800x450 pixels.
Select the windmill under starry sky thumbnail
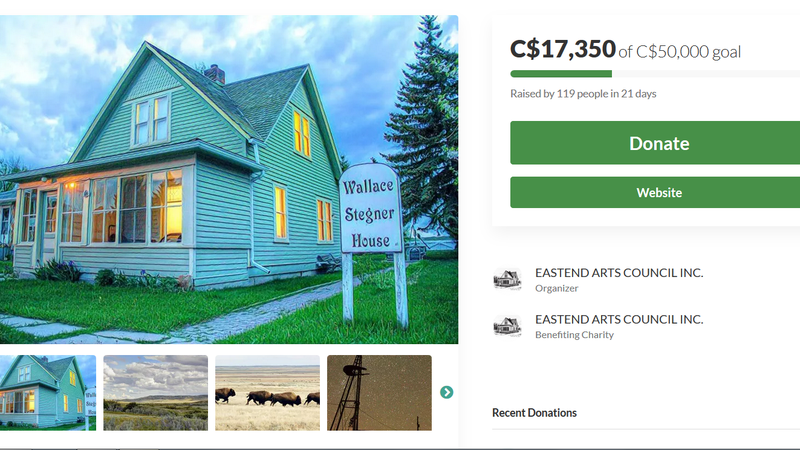pos(379,393)
